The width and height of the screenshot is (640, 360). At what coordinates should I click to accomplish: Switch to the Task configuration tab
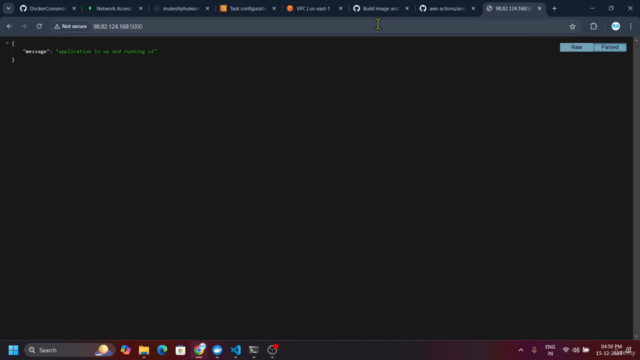[x=248, y=8]
